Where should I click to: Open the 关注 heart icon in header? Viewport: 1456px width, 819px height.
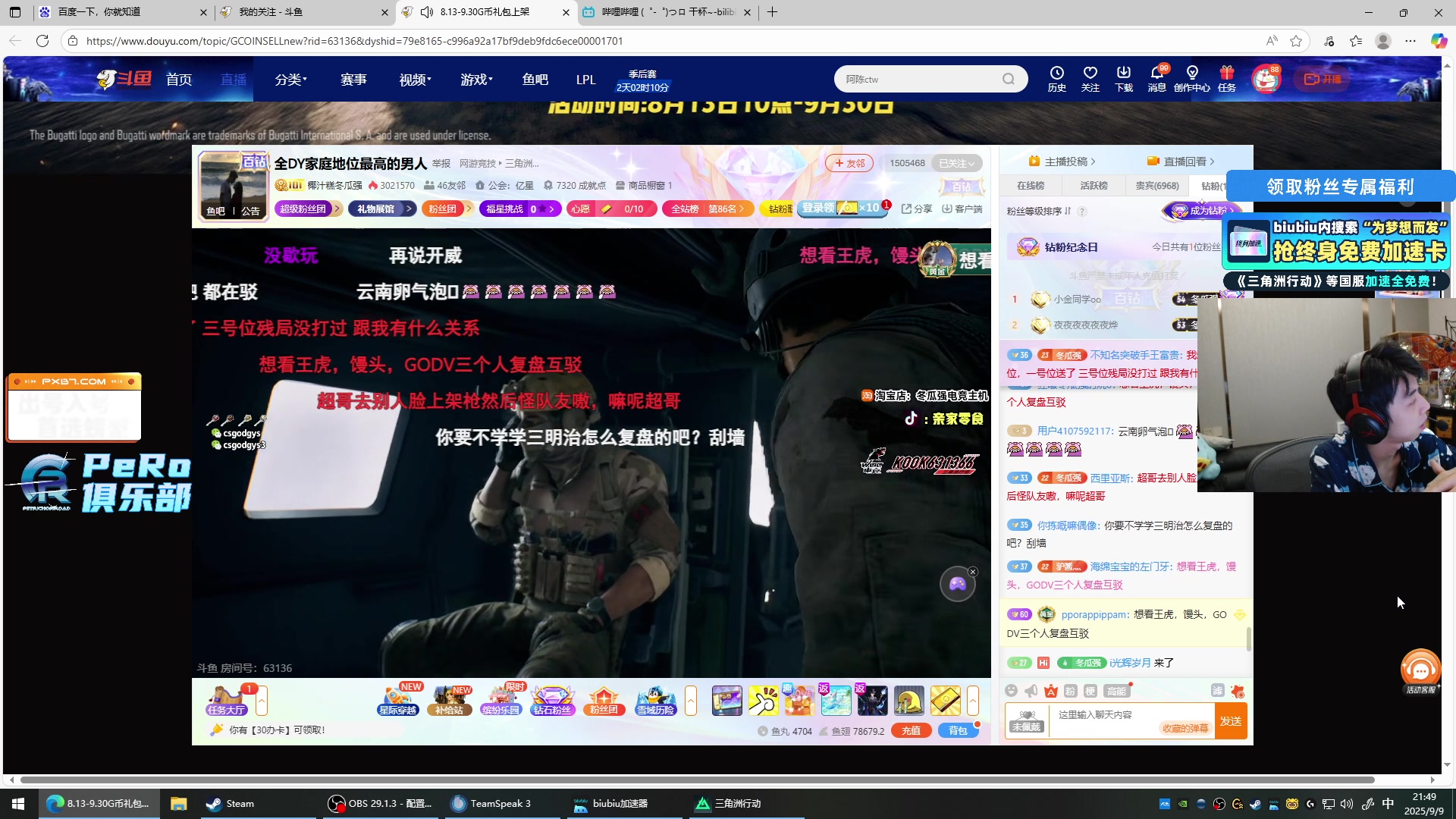coord(1090,78)
